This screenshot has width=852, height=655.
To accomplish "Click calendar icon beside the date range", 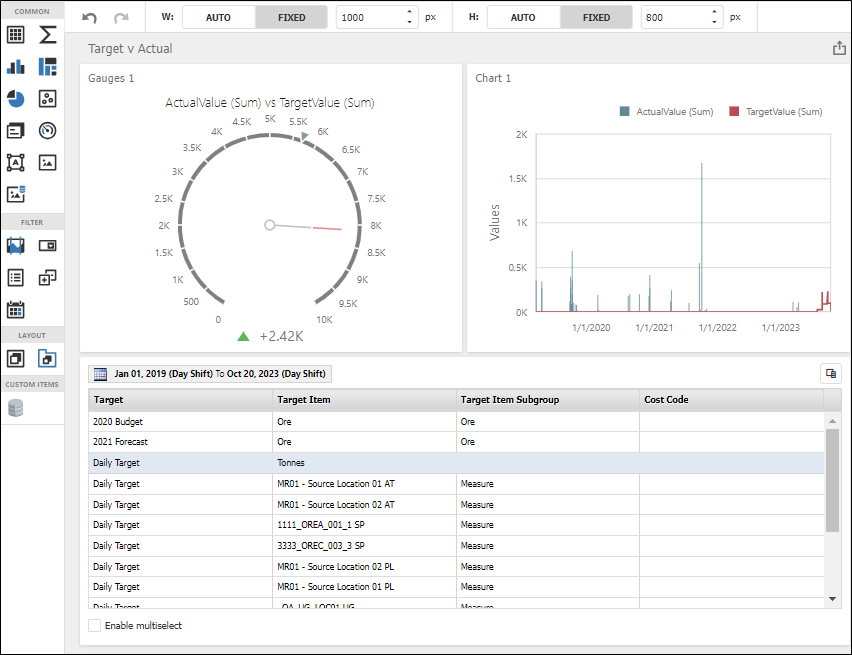I will [101, 374].
